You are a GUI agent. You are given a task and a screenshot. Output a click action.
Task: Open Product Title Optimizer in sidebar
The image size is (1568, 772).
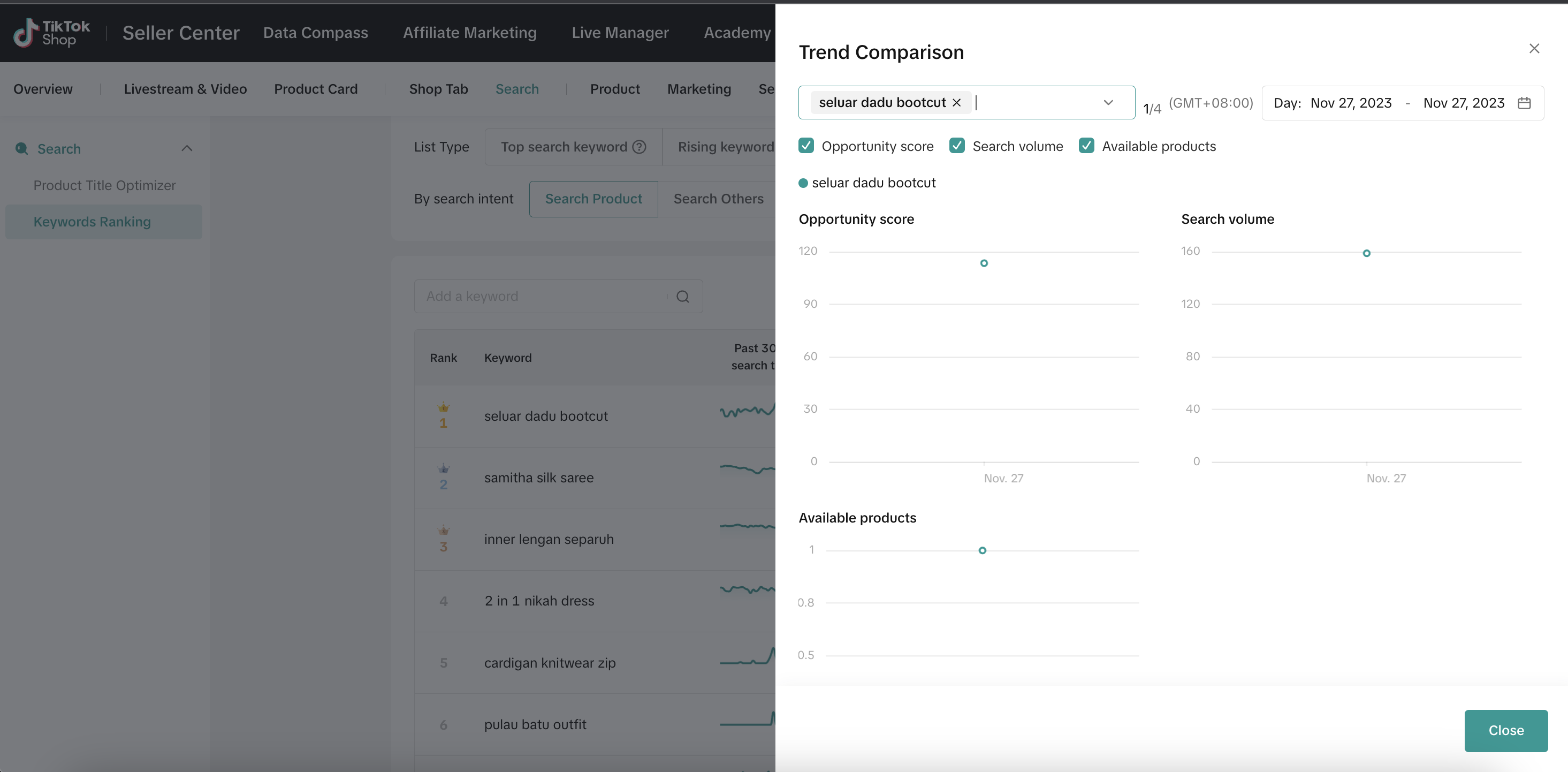(104, 185)
